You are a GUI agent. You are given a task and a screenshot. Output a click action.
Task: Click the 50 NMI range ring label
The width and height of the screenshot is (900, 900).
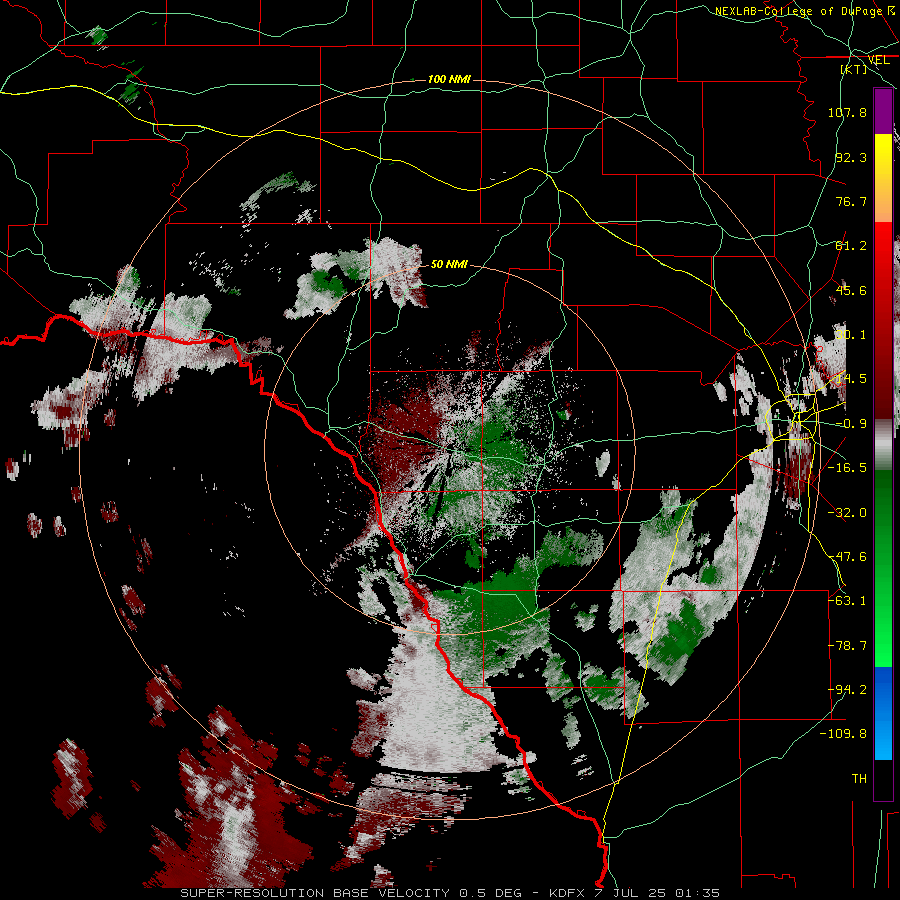click(449, 265)
